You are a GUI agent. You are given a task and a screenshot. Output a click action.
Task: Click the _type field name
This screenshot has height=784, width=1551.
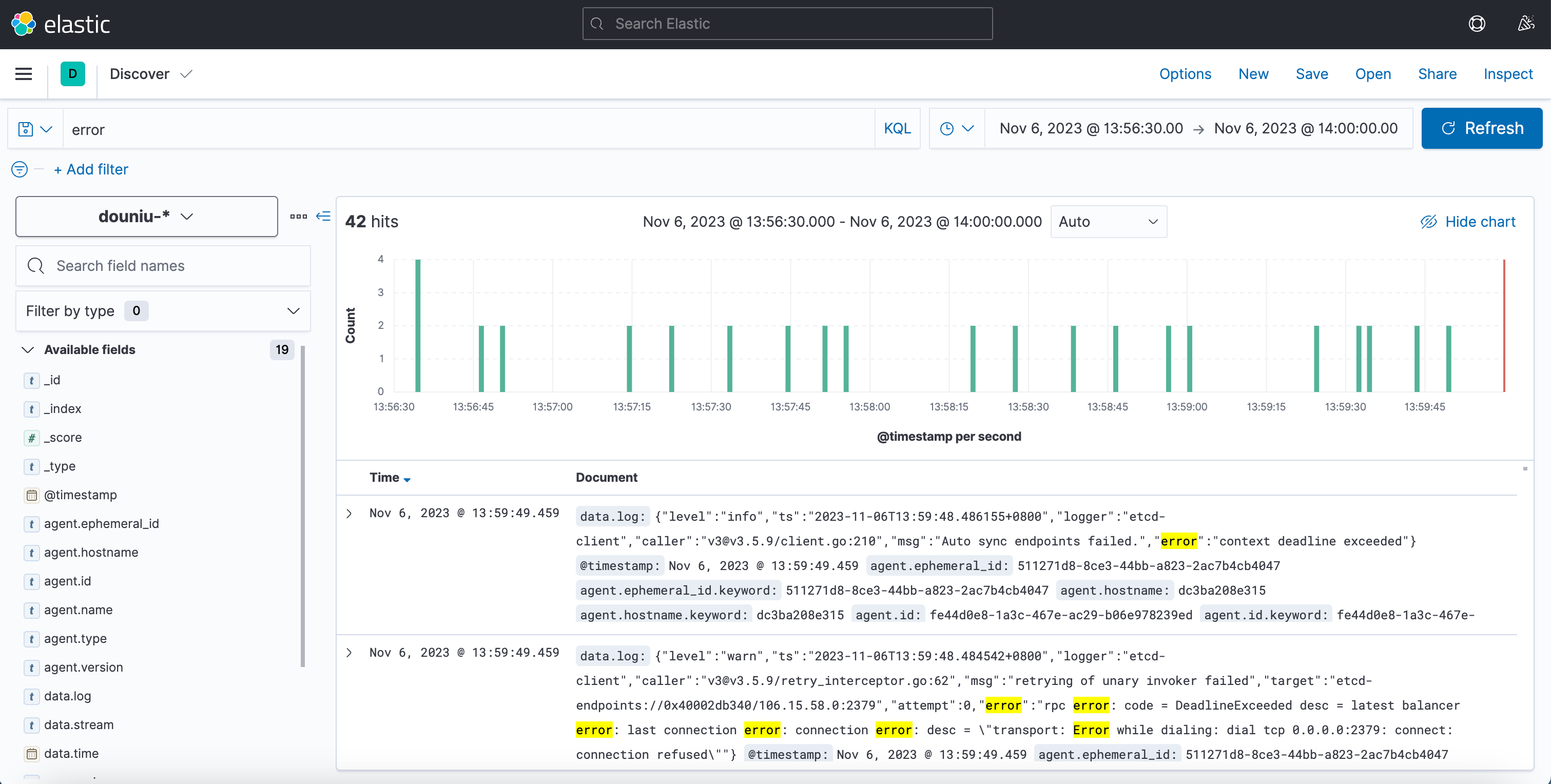60,467
